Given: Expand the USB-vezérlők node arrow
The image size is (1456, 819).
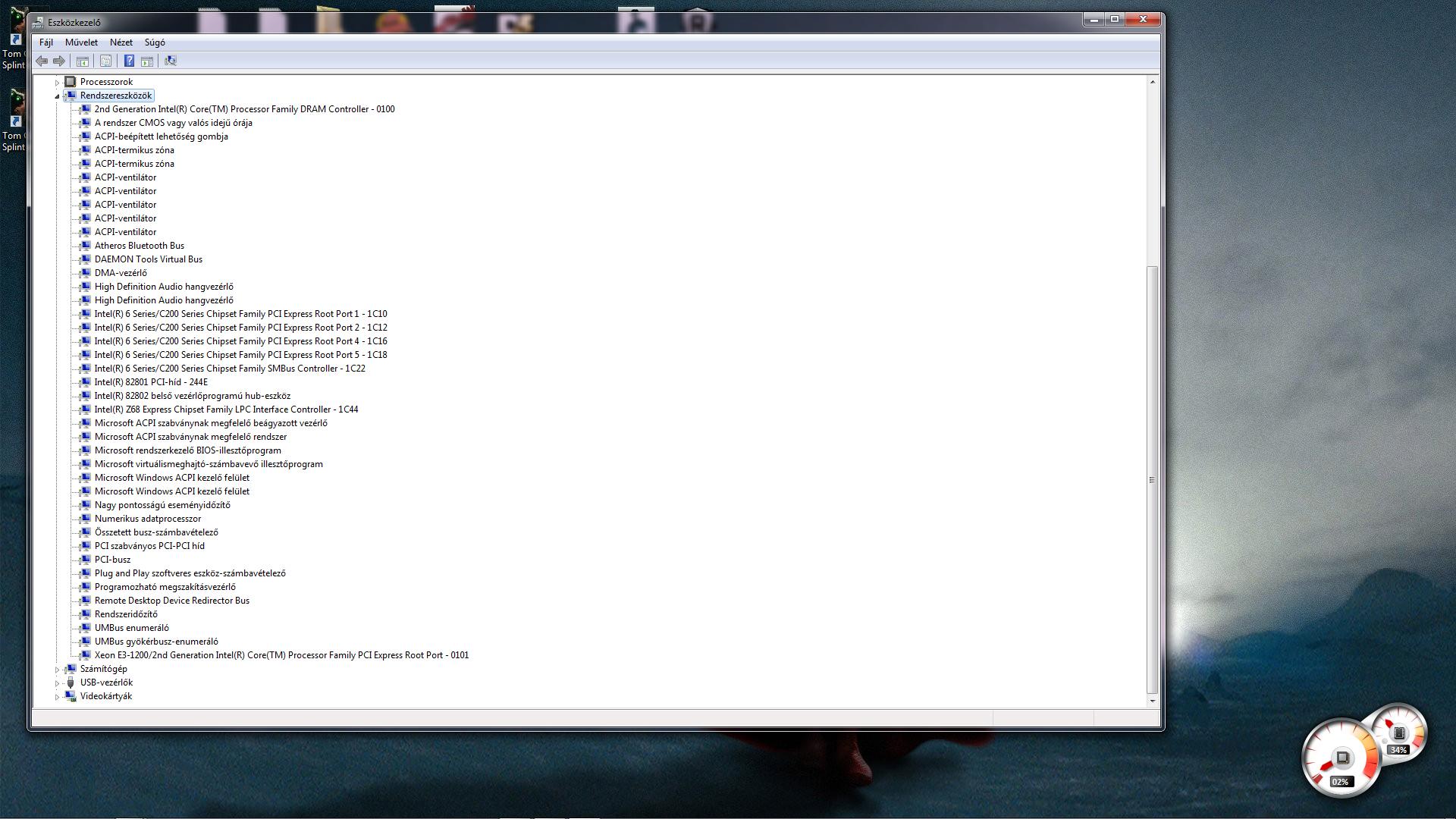Looking at the screenshot, I should pos(57,682).
